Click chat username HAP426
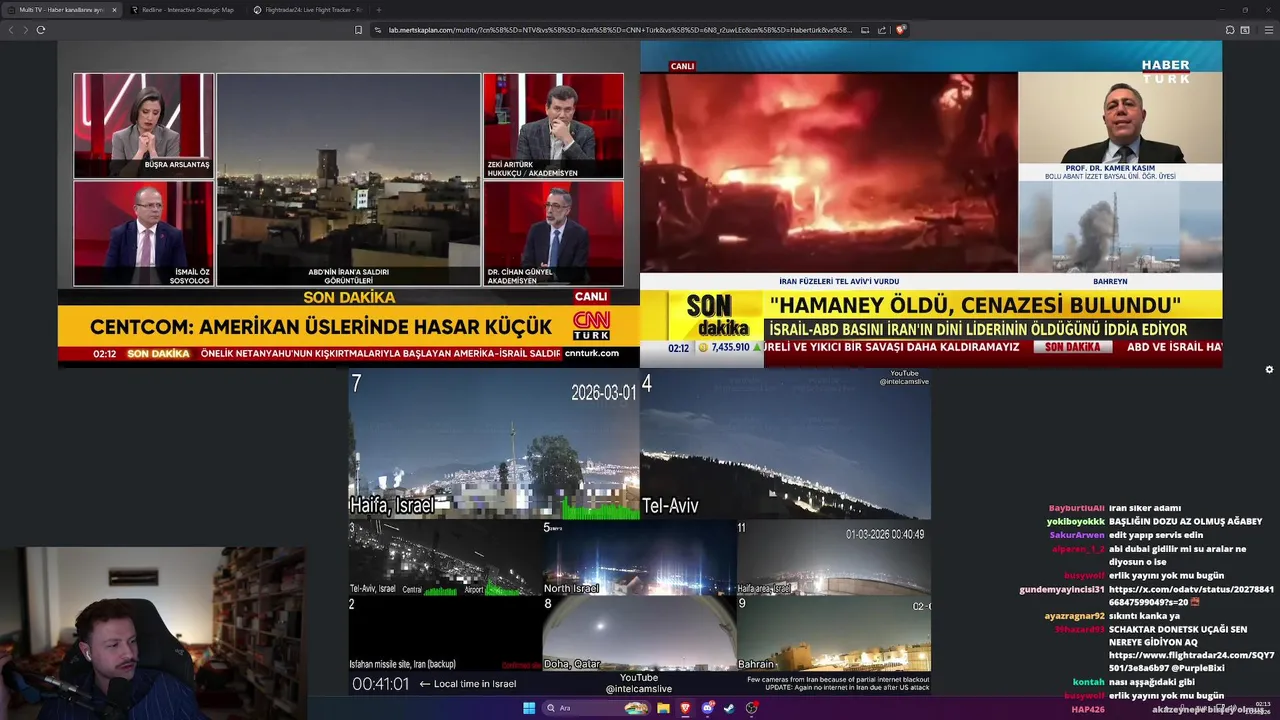 coord(1088,709)
